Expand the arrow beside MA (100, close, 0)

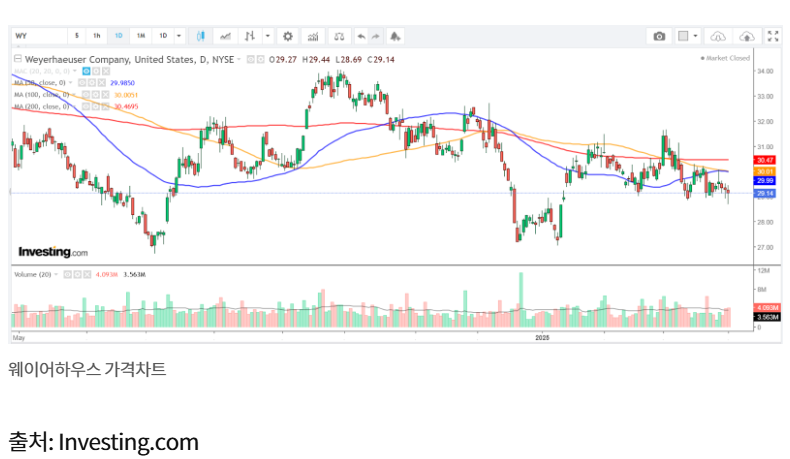pyautogui.click(x=75, y=95)
